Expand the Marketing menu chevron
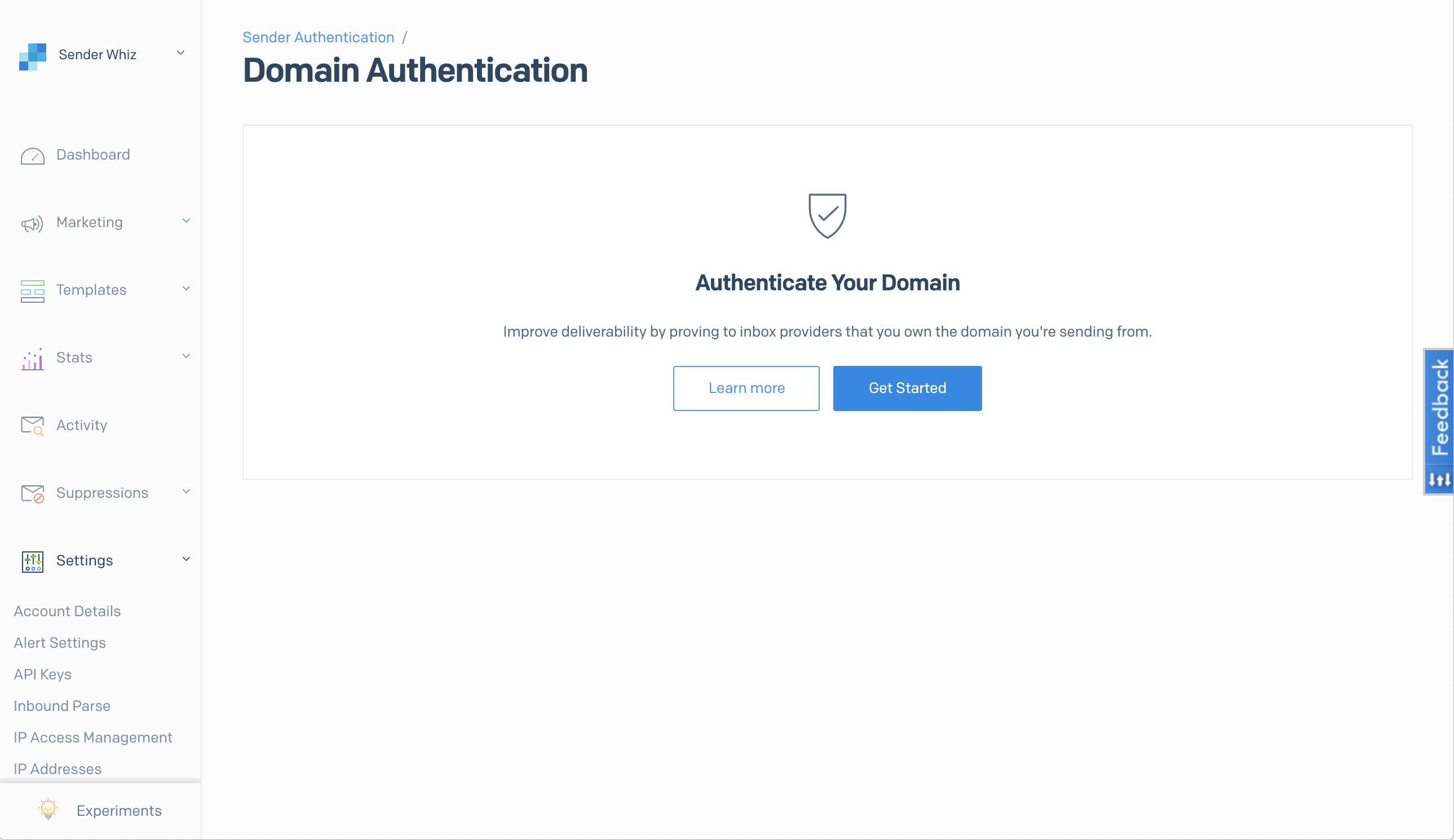The height and width of the screenshot is (840, 1454). point(186,221)
